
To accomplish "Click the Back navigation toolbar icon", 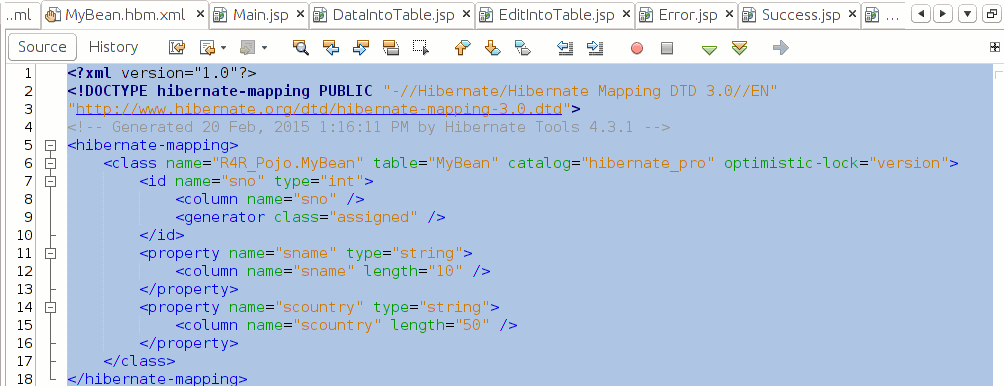I will (207, 47).
